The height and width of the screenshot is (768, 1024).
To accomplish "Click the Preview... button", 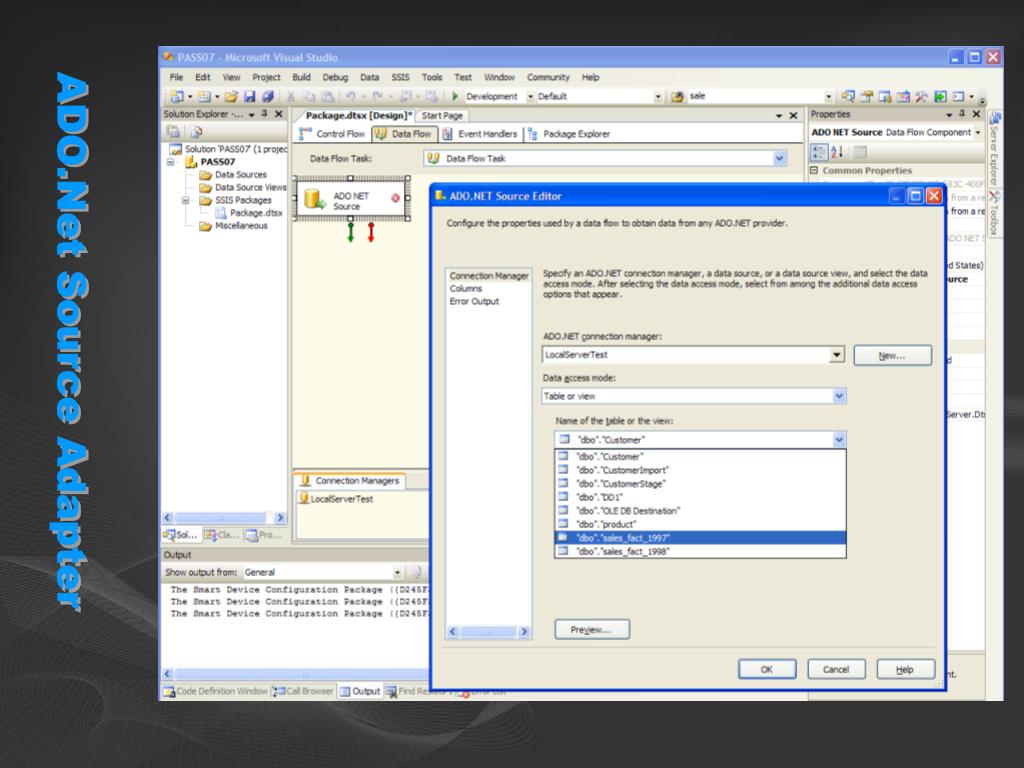I will (592, 630).
